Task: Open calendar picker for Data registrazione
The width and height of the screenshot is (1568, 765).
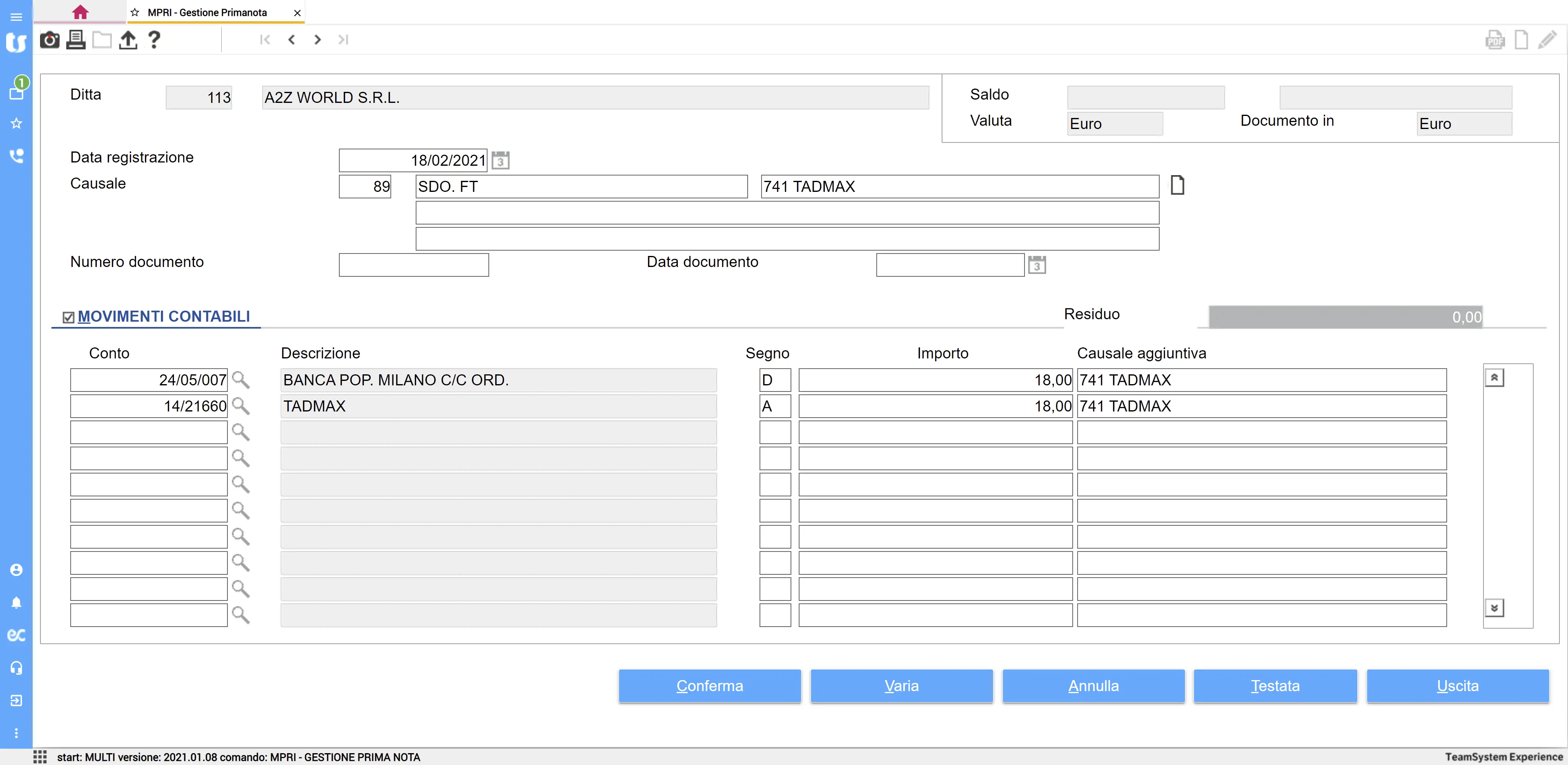Action: [x=500, y=161]
